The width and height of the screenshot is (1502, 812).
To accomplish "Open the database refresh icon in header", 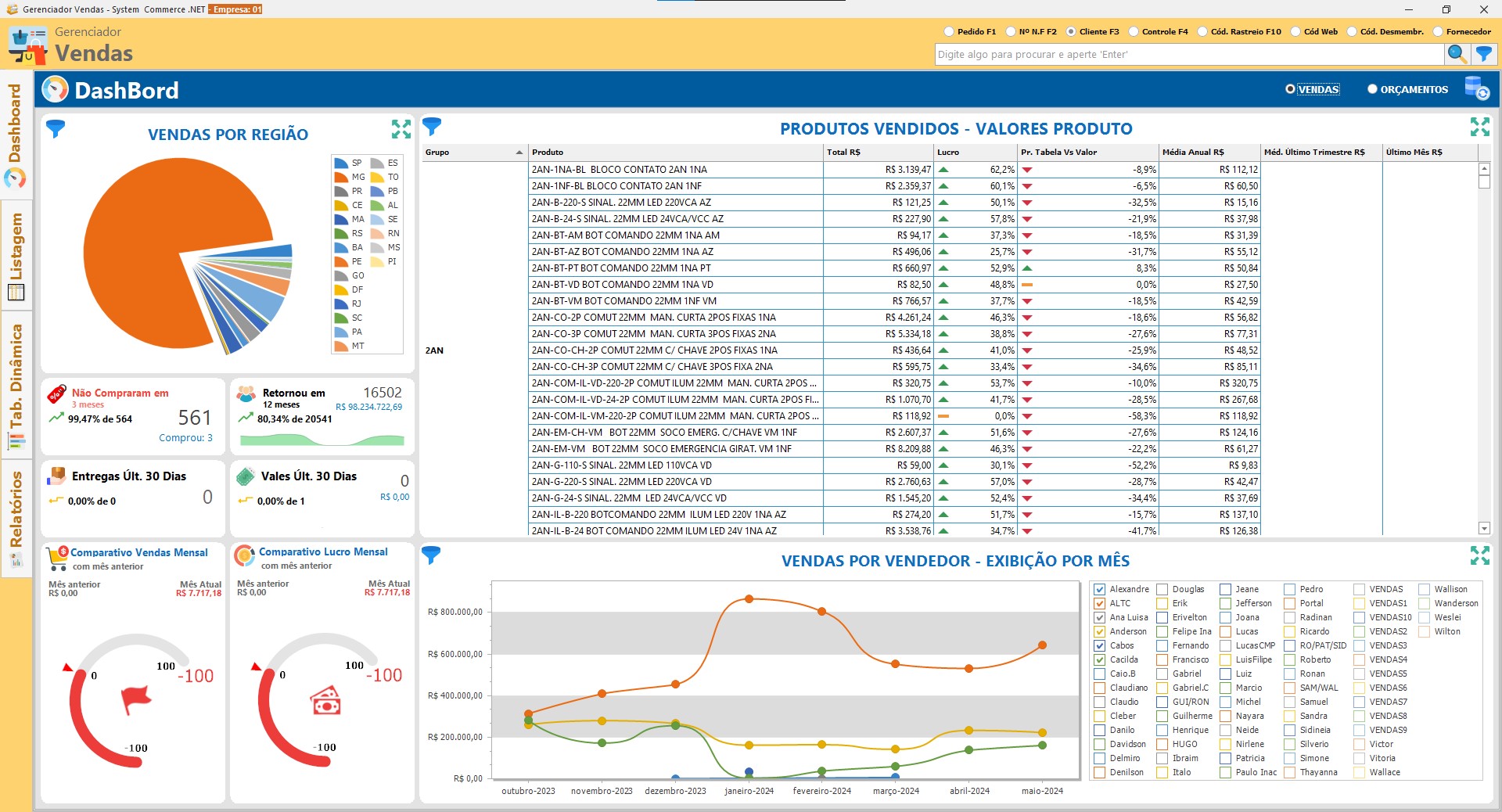I will 1476,88.
